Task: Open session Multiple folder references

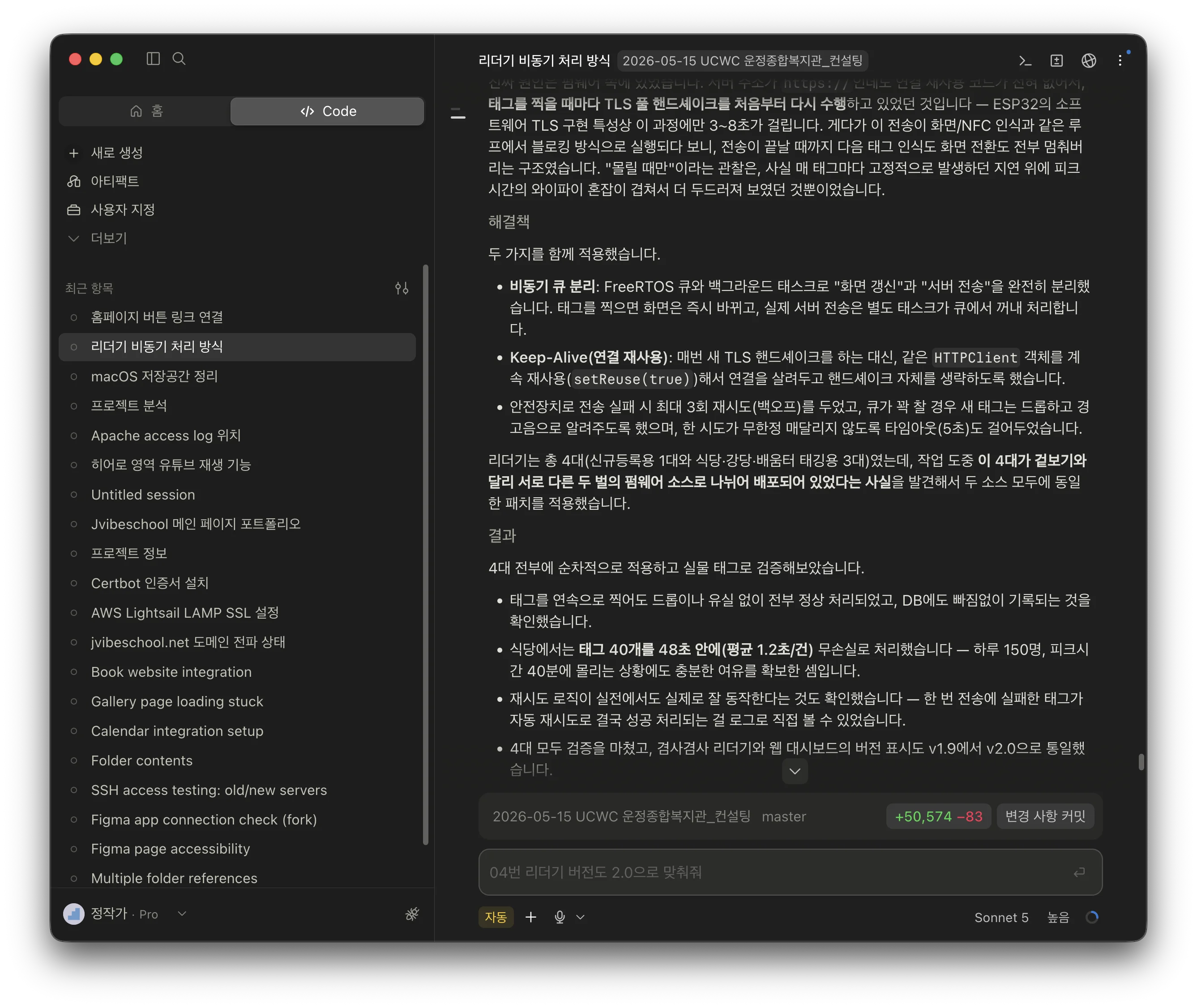Action: point(237,878)
